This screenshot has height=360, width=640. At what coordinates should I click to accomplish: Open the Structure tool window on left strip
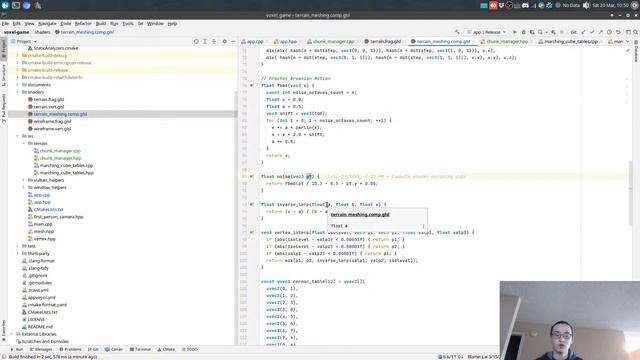(4, 75)
